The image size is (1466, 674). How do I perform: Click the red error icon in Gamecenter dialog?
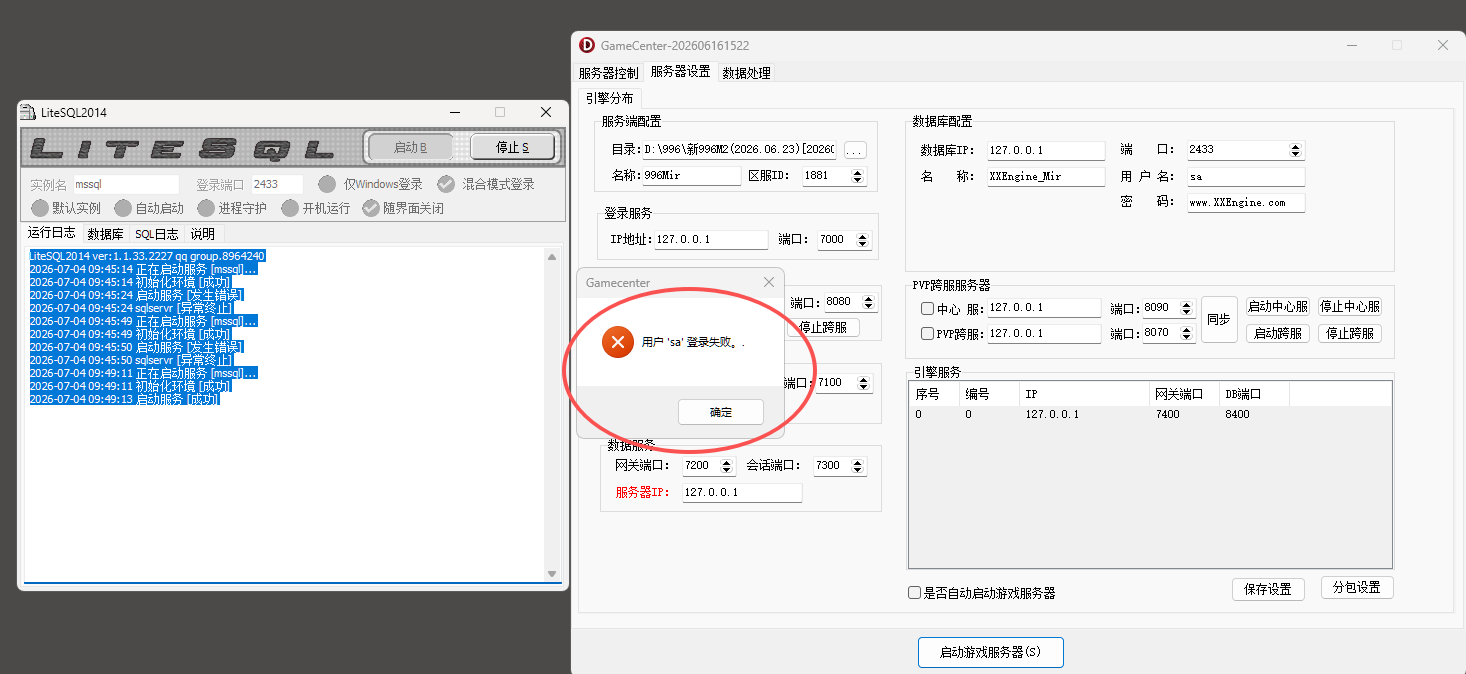point(618,343)
